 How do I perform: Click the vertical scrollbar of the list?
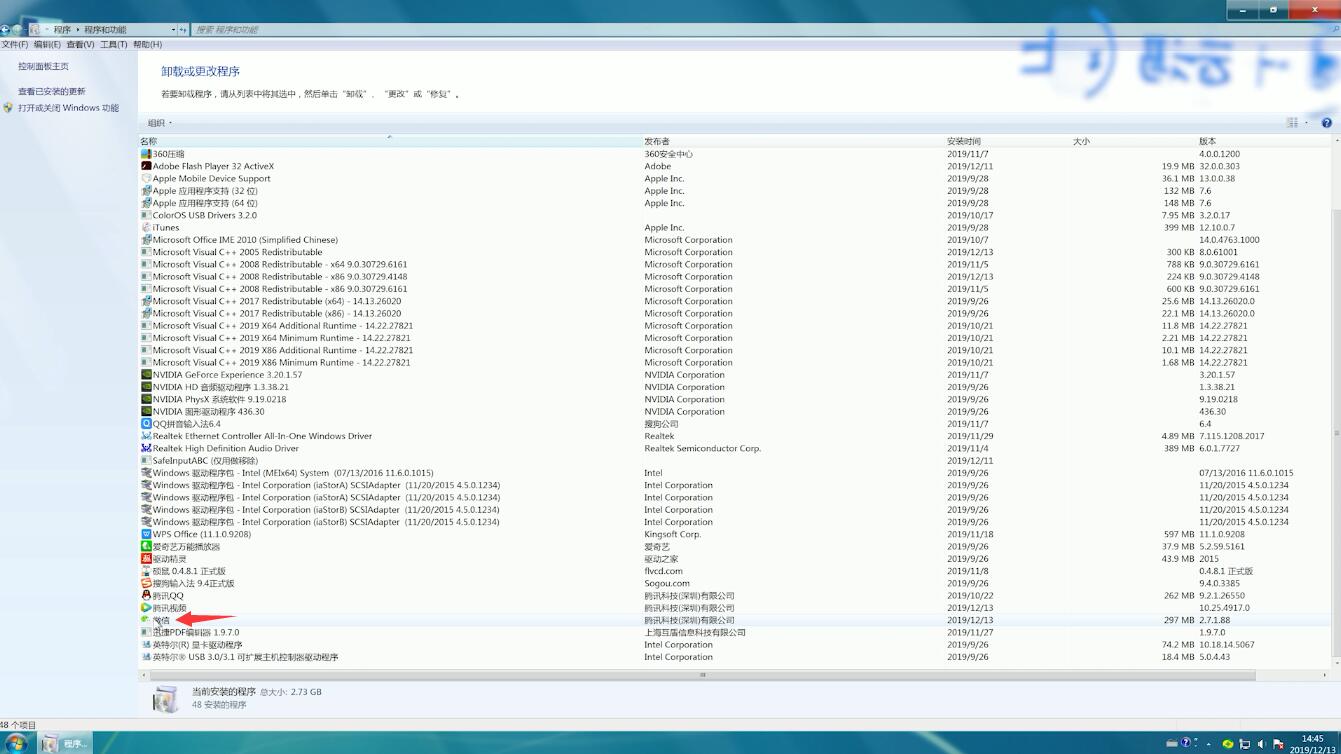click(1337, 435)
